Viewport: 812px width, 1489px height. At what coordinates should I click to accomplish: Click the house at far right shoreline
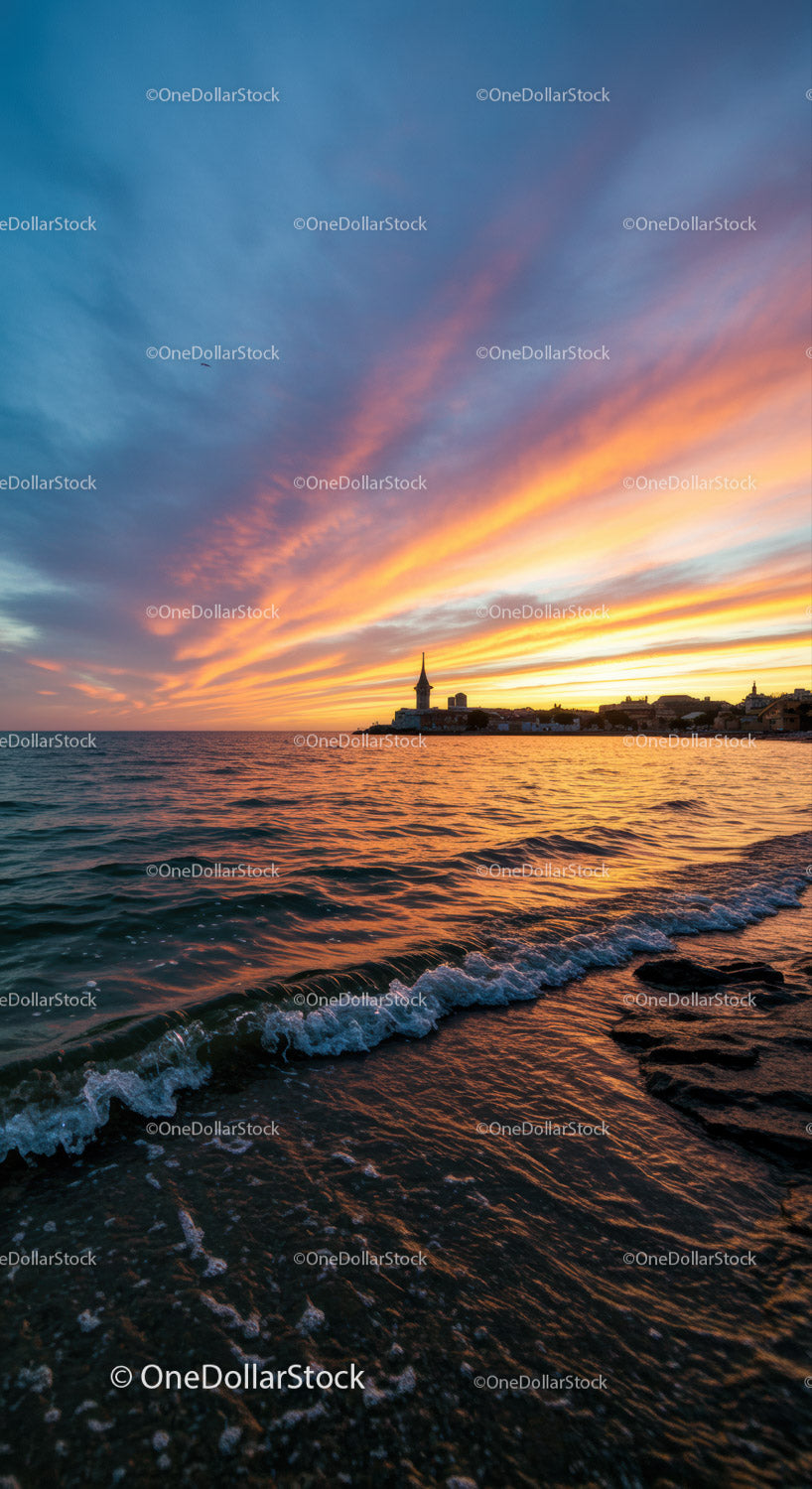click(784, 715)
